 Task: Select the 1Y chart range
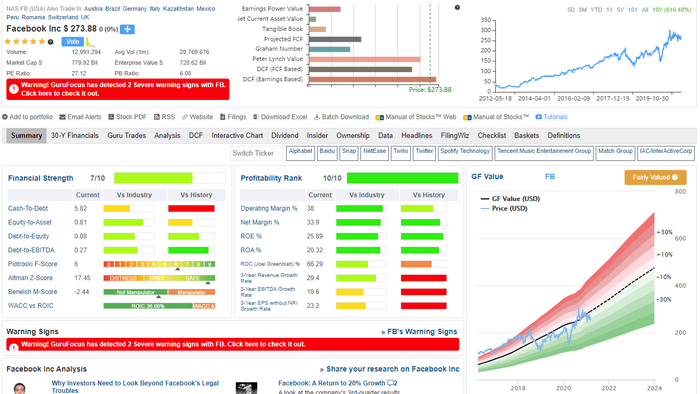609,10
